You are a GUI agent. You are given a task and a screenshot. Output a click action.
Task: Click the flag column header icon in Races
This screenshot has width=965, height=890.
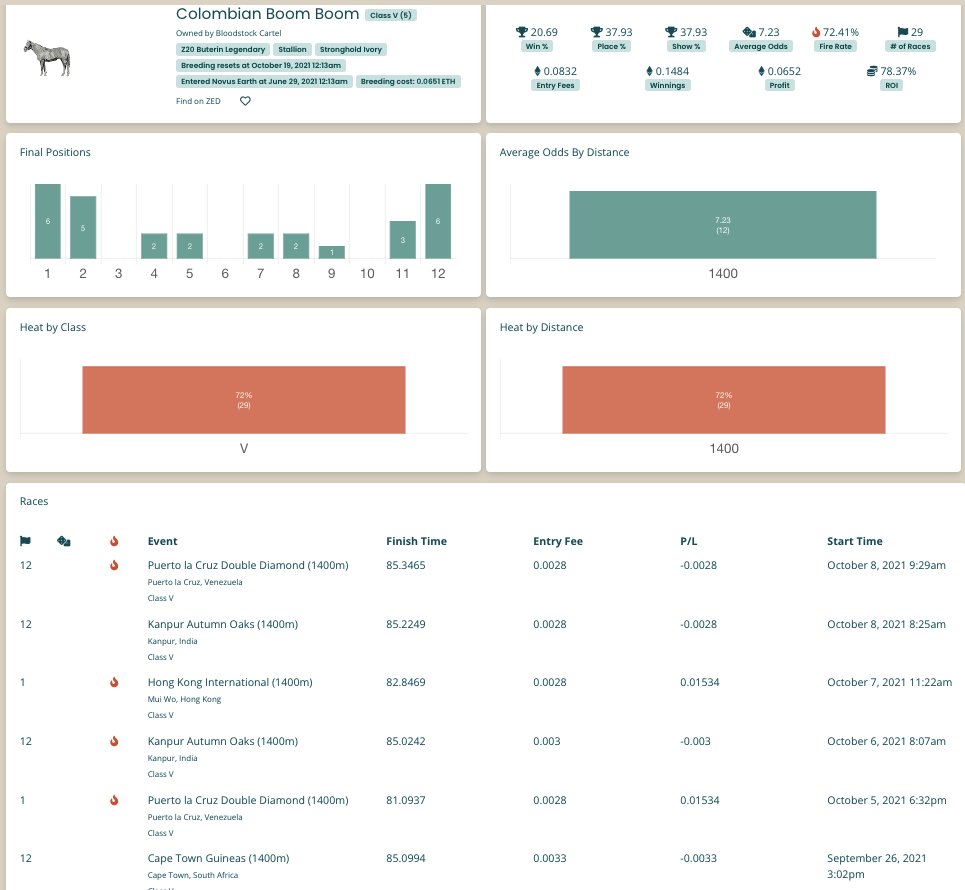click(25, 541)
